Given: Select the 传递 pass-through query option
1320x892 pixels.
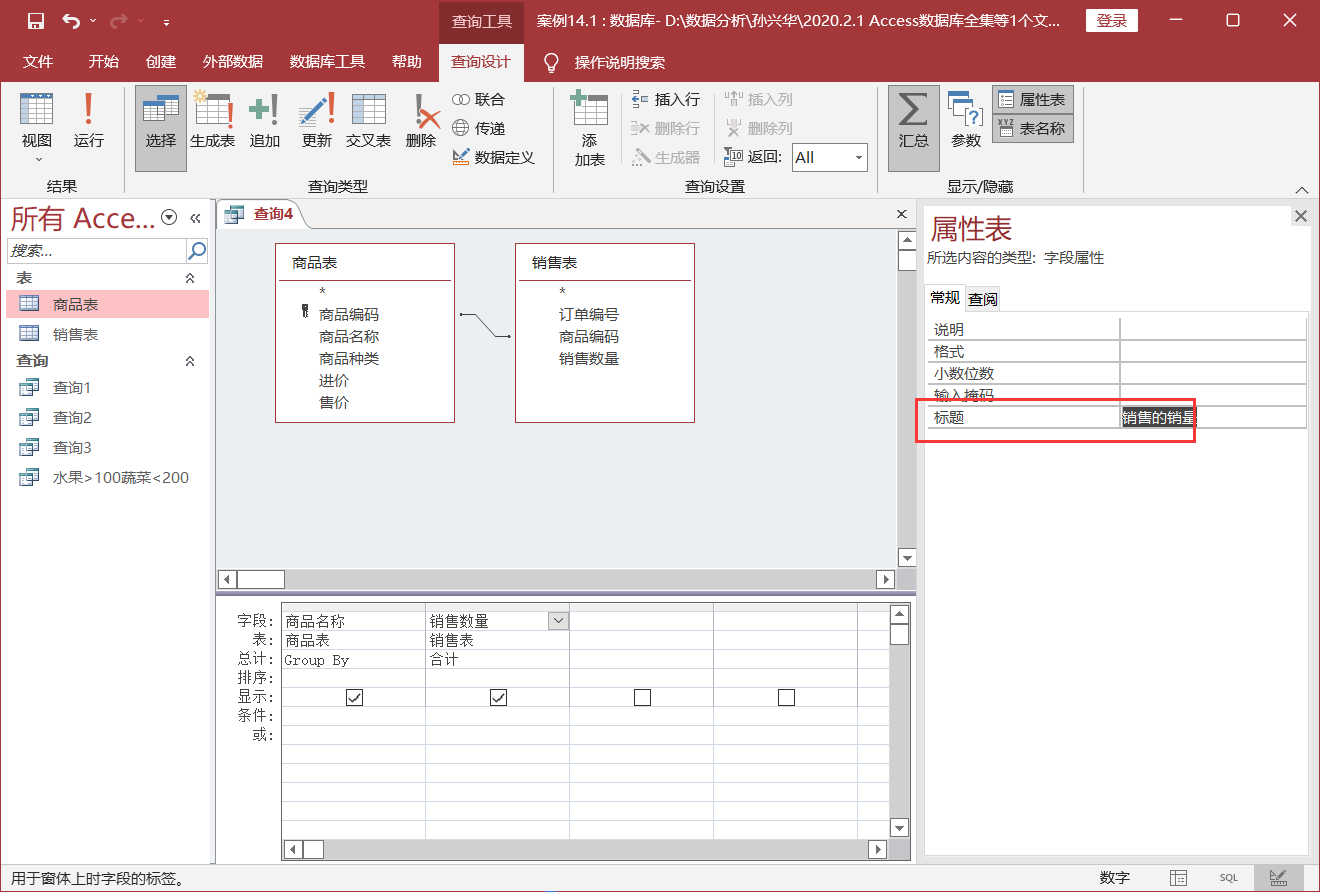Looking at the screenshot, I should pyautogui.click(x=479, y=128).
